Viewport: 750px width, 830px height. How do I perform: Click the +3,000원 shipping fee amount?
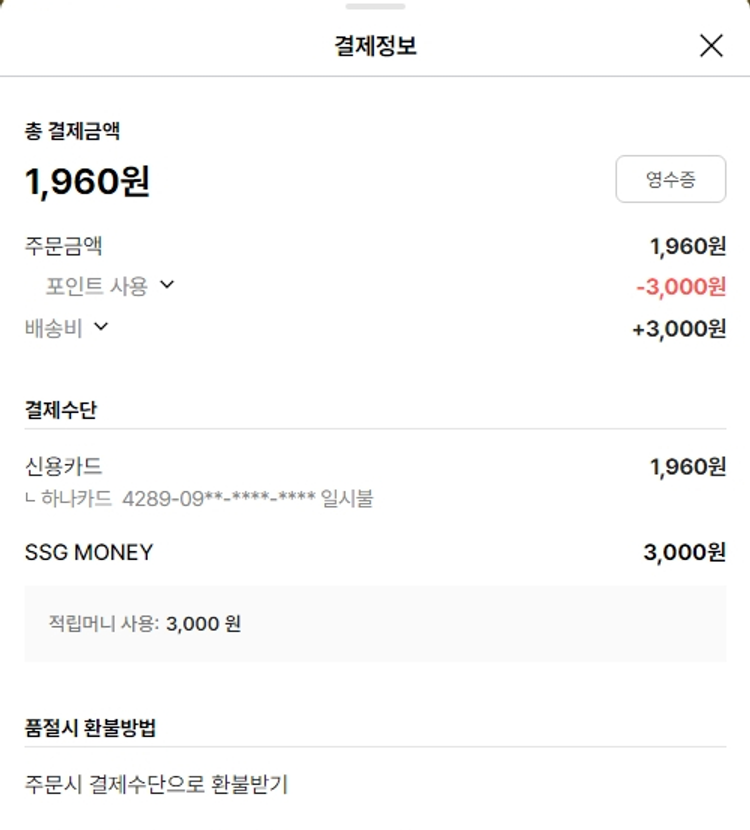tap(679, 329)
